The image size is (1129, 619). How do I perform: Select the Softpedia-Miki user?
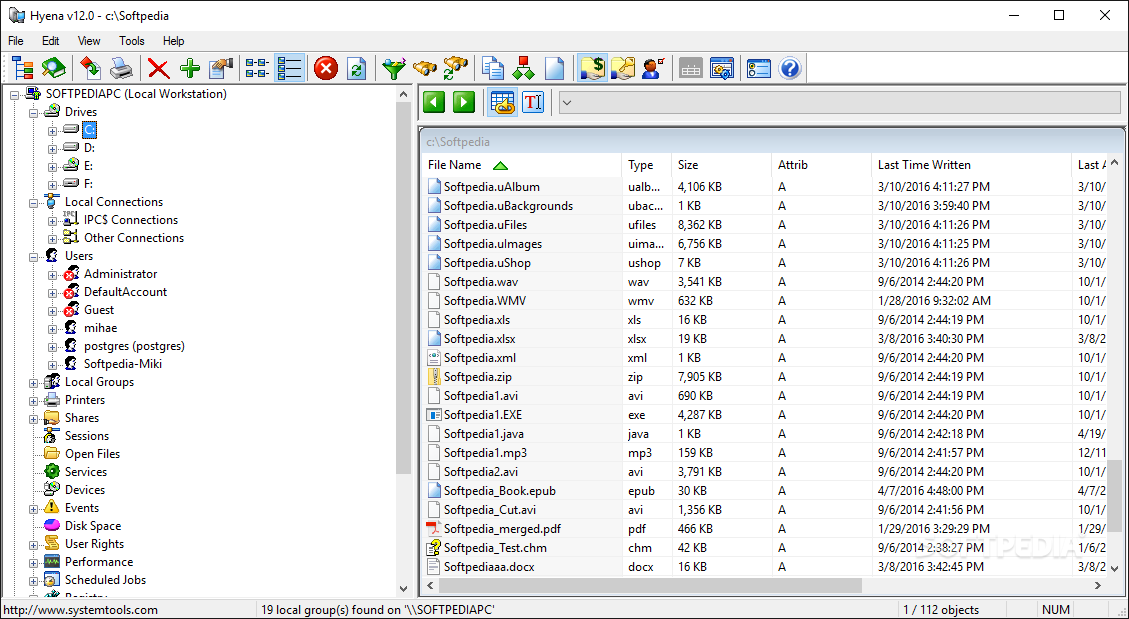tap(122, 364)
